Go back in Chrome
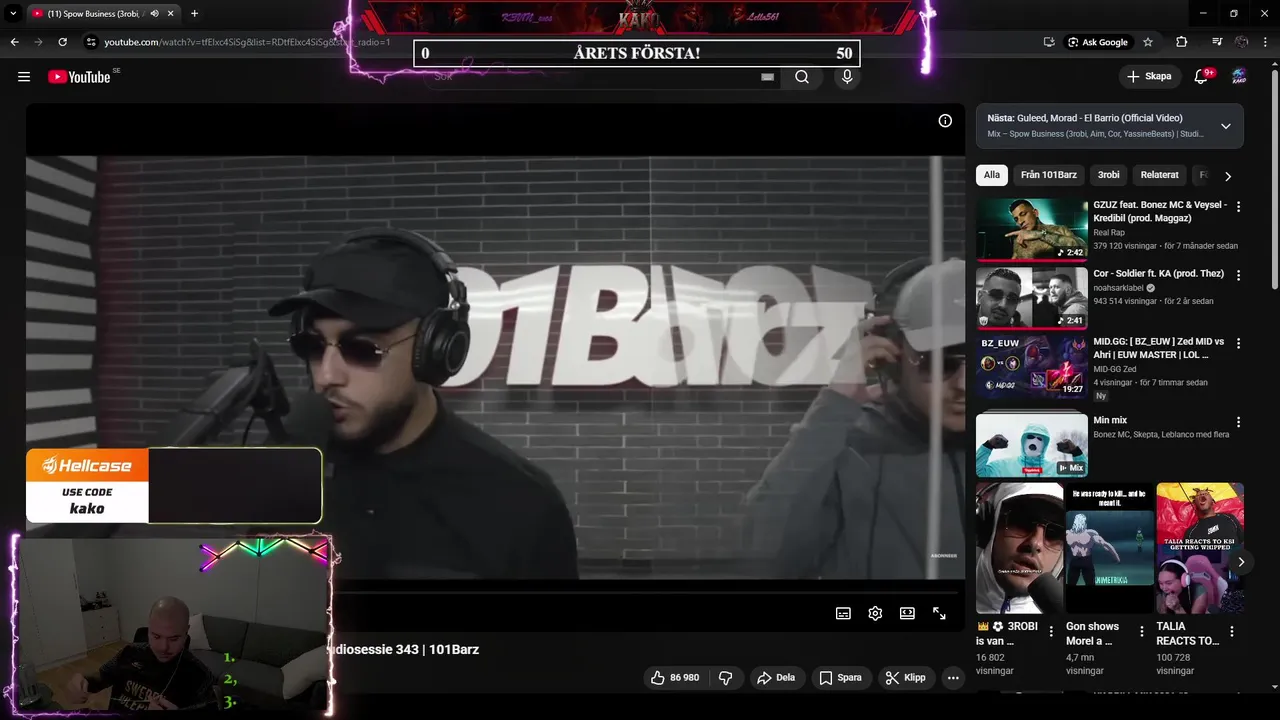Image resolution: width=1280 pixels, height=720 pixels. click(14, 42)
